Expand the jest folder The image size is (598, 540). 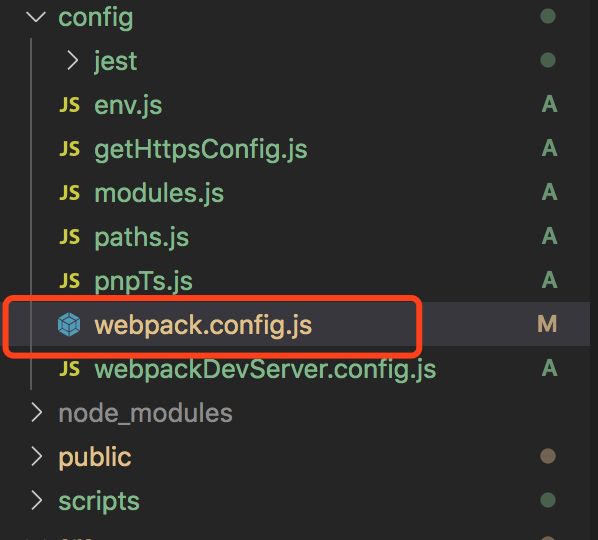point(72,61)
